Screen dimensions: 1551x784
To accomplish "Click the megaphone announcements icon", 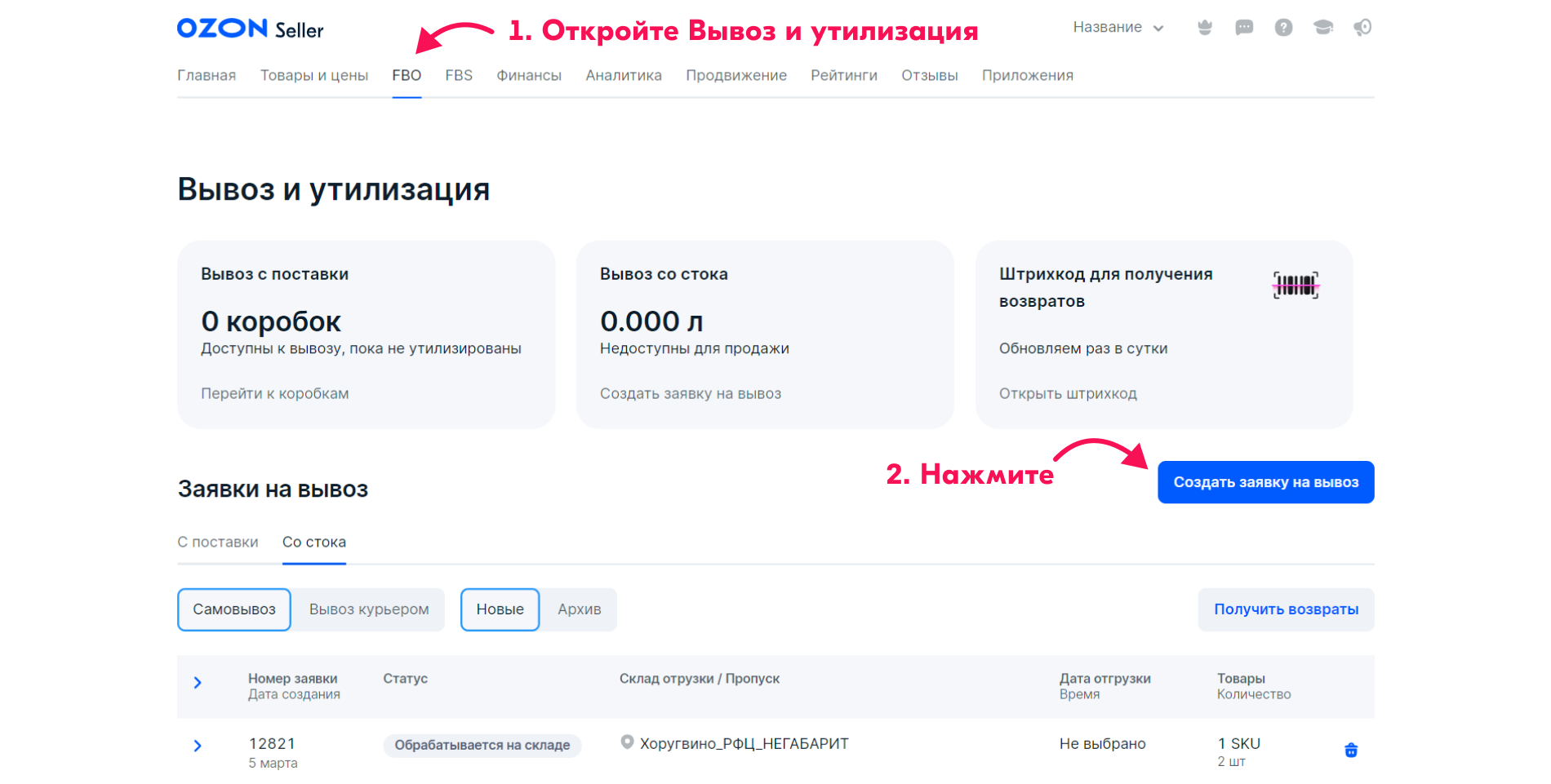I will point(1362,28).
